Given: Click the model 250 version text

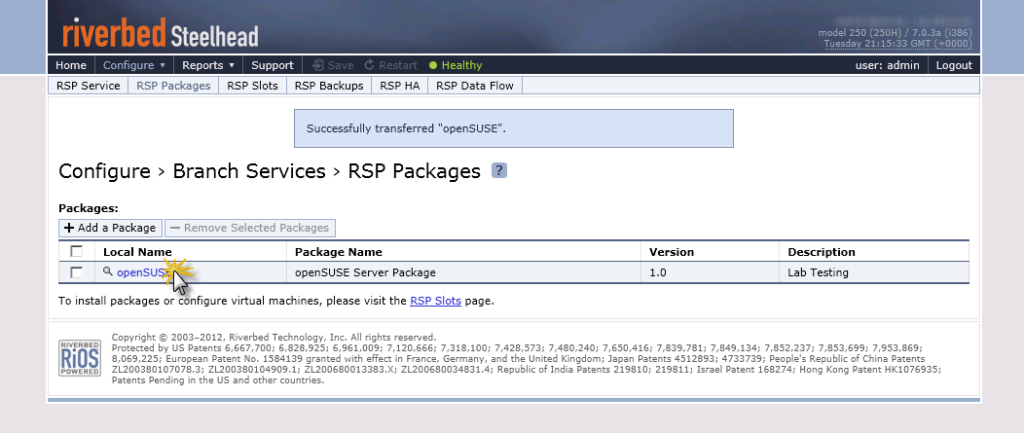Looking at the screenshot, I should [895, 33].
